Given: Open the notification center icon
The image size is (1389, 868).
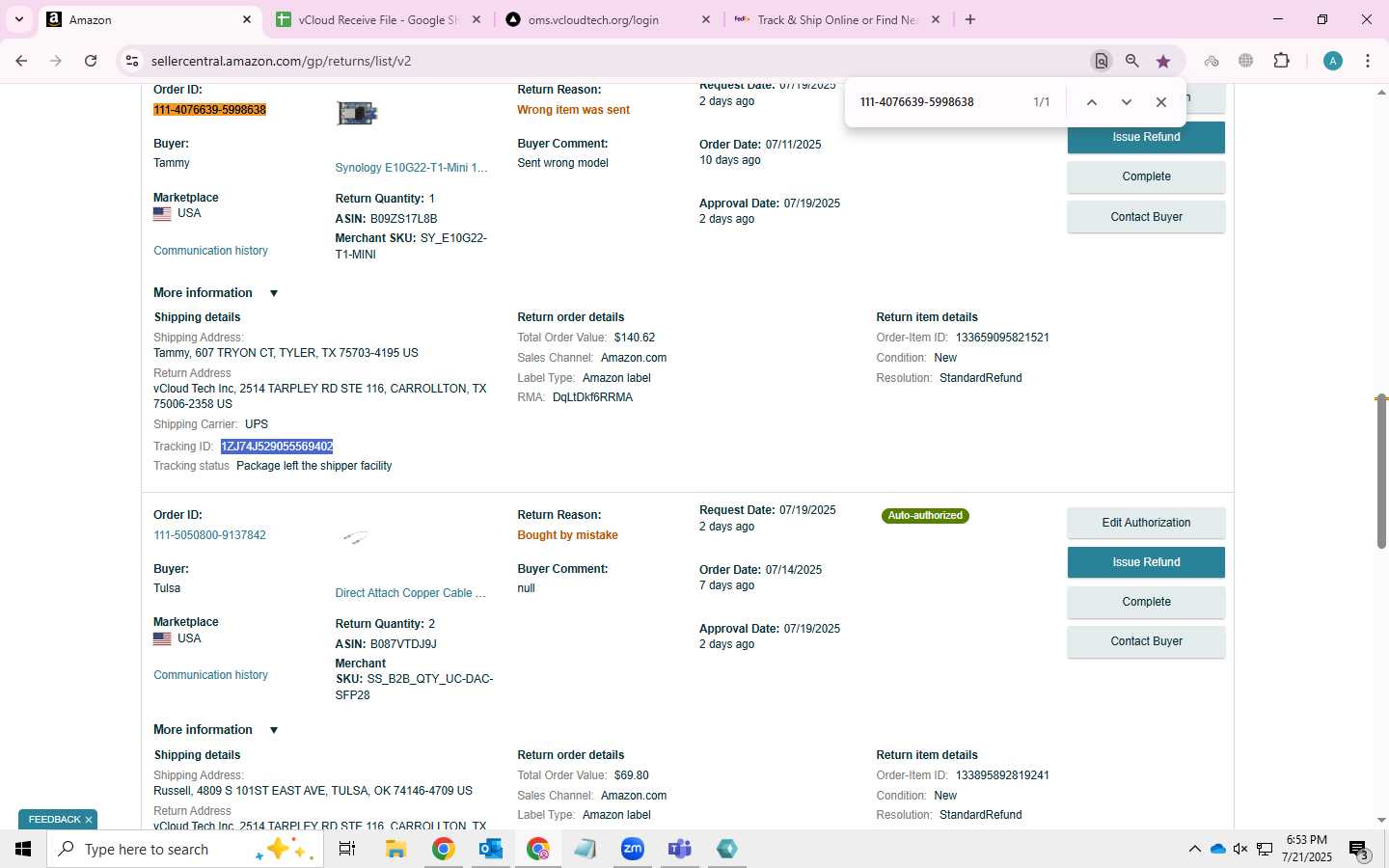Looking at the screenshot, I should click(1359, 850).
